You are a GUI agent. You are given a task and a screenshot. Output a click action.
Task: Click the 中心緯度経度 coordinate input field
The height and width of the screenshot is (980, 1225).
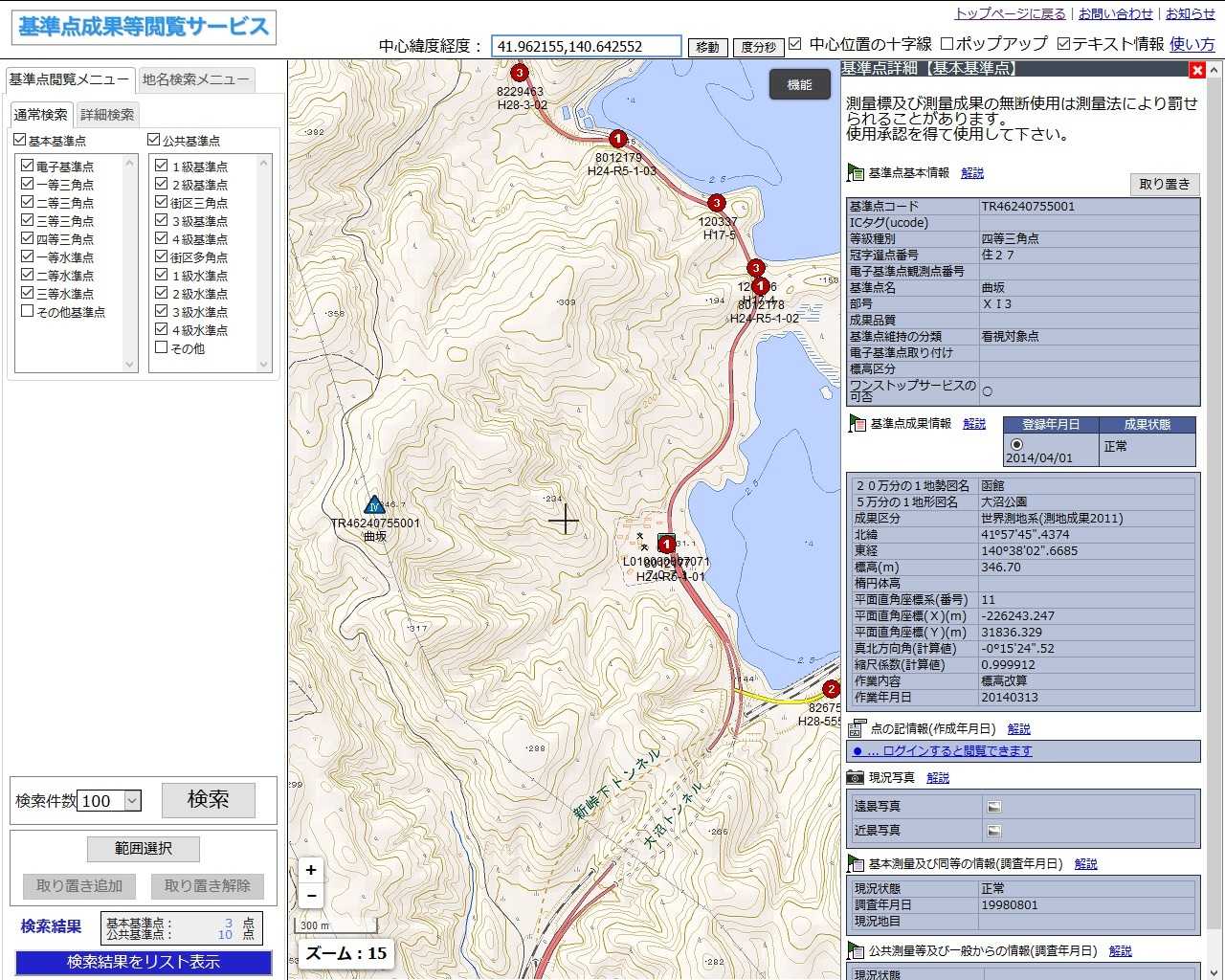586,46
